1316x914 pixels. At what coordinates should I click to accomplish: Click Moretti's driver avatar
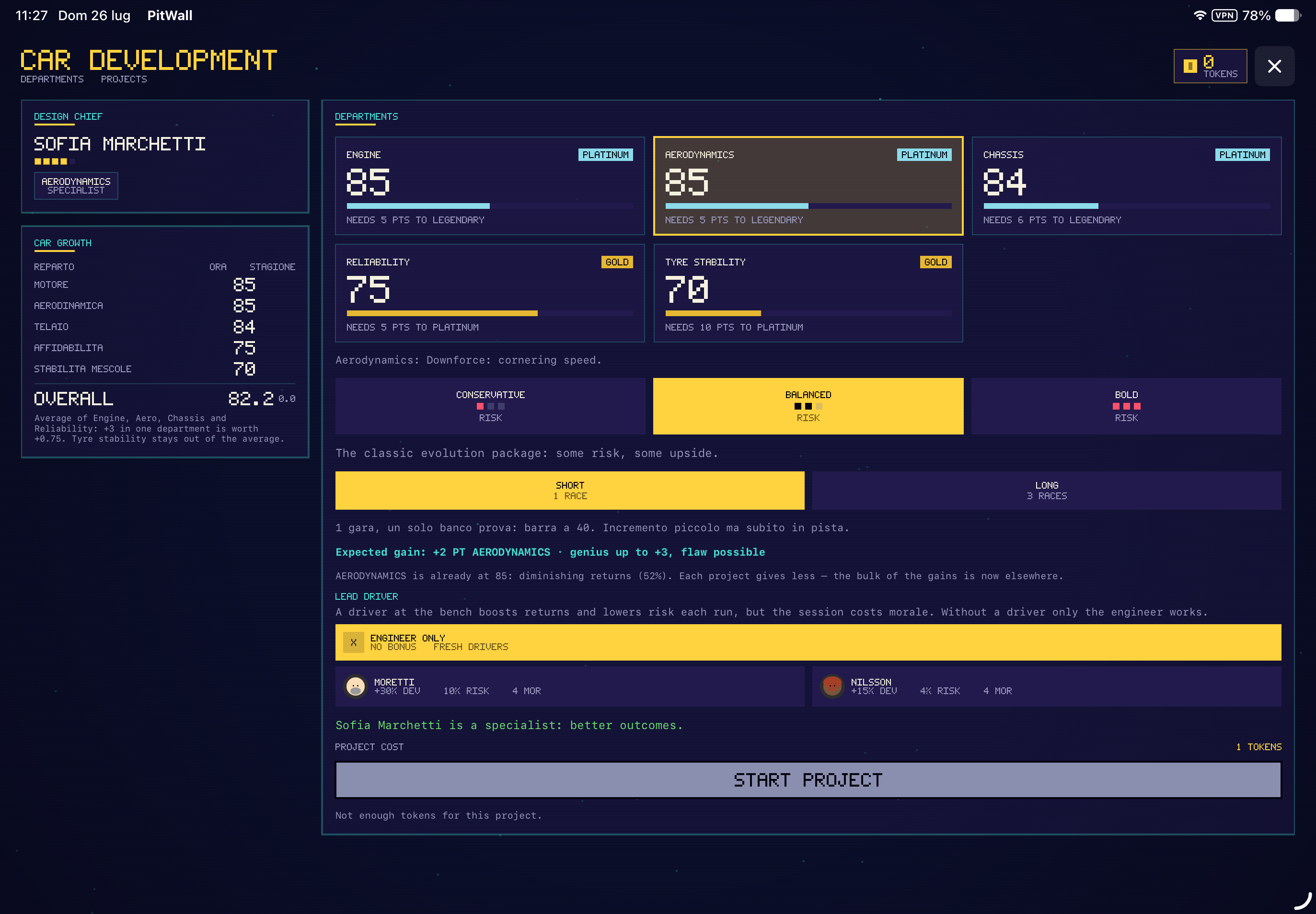(x=355, y=686)
